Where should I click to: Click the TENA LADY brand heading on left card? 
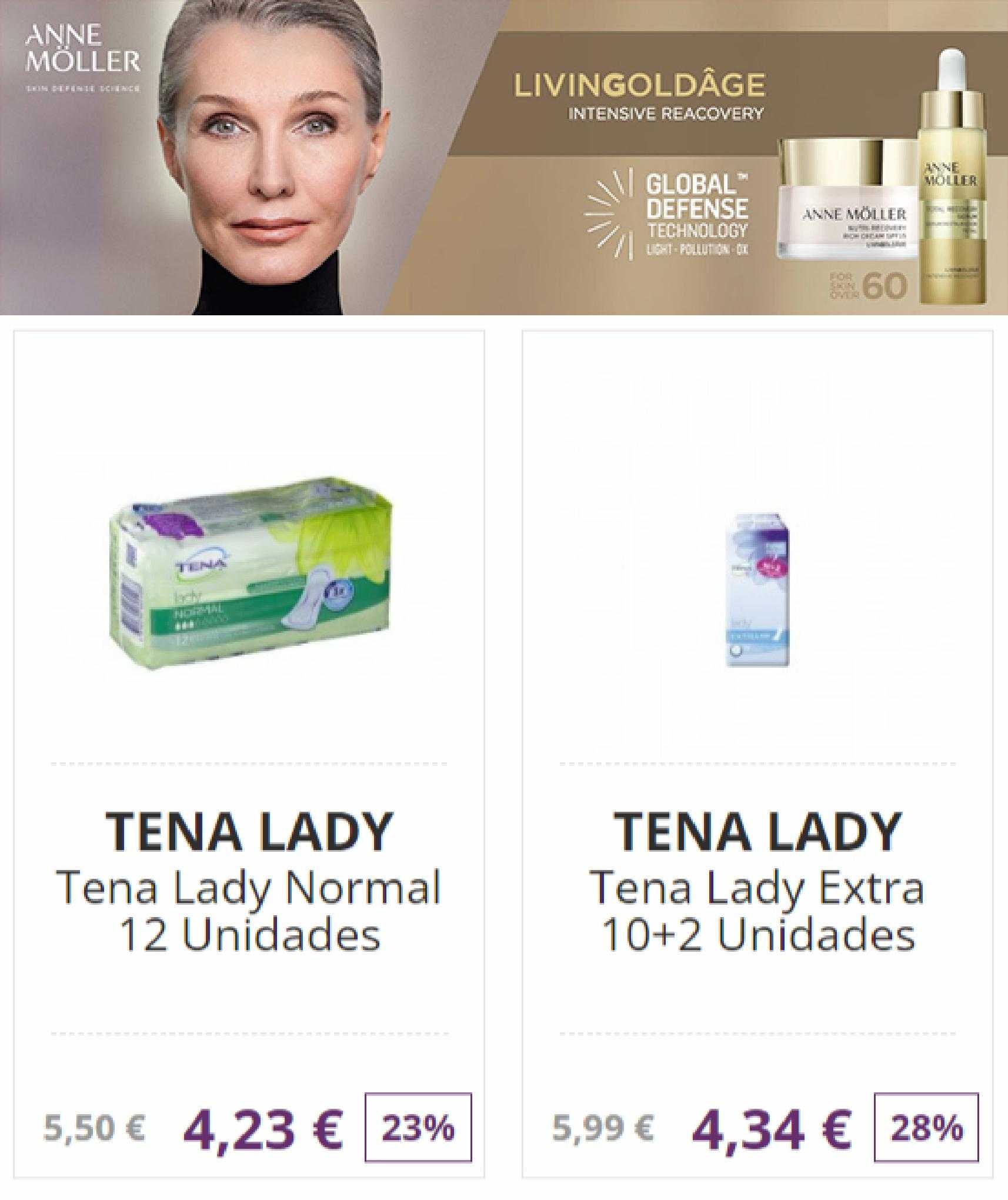pyautogui.click(x=249, y=831)
